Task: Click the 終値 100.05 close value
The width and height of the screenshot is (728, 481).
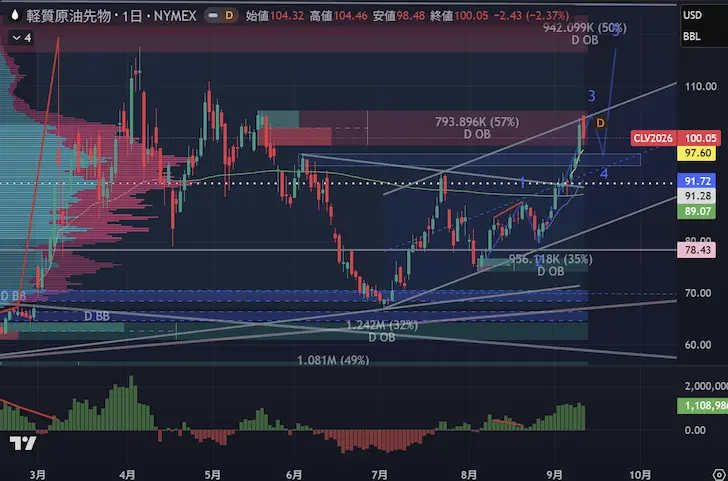Action: [x=458, y=16]
